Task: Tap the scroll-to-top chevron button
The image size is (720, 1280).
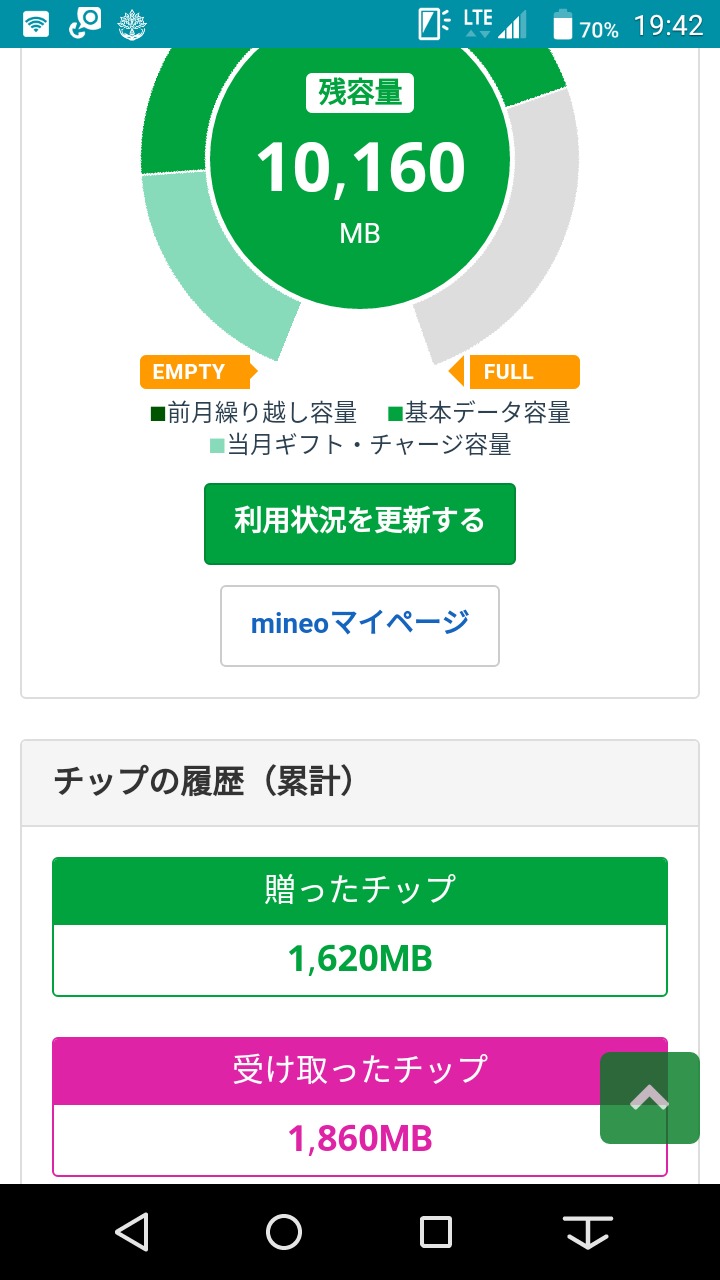Action: click(649, 1098)
